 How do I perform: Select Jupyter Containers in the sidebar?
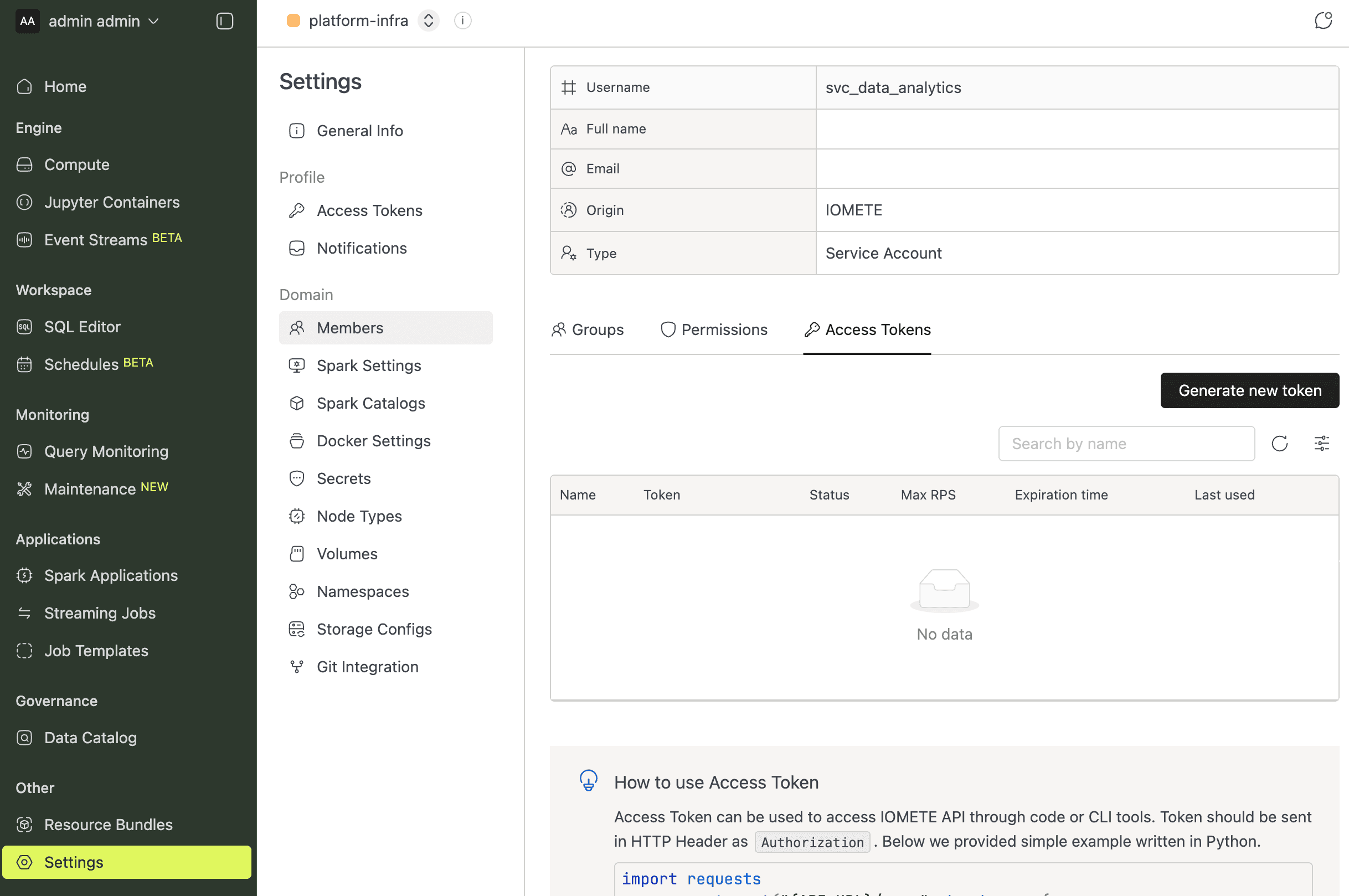112,202
